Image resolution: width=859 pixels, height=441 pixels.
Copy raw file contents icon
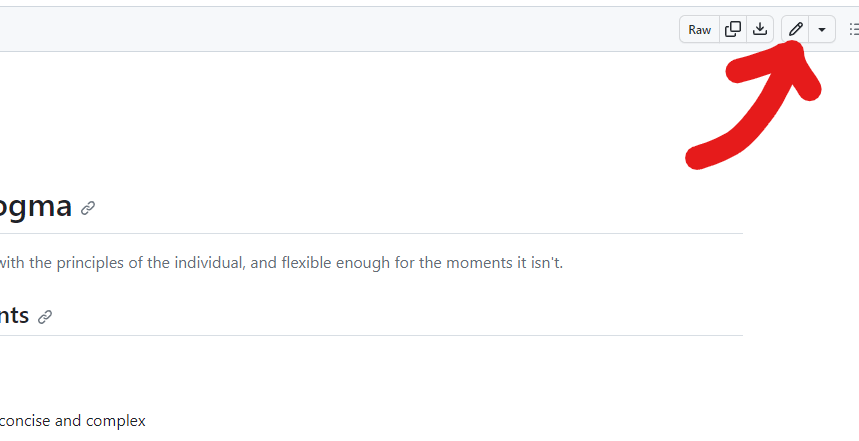point(733,30)
